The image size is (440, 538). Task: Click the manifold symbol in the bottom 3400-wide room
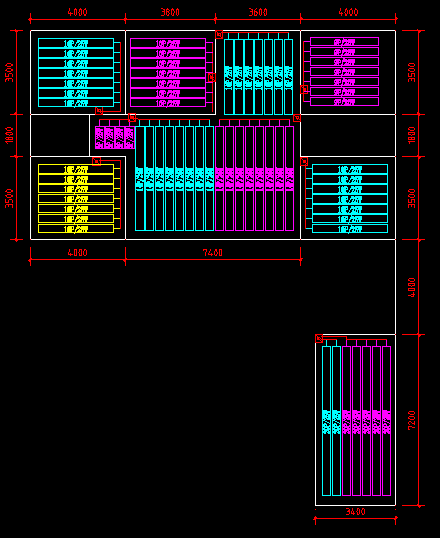319,339
